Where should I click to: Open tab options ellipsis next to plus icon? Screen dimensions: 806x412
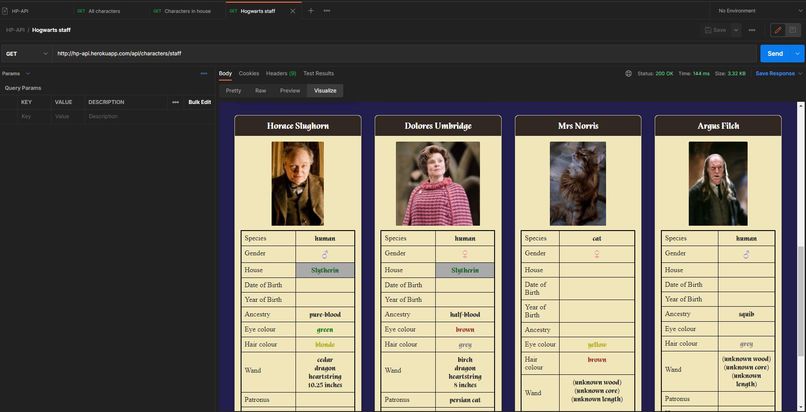pyautogui.click(x=327, y=11)
